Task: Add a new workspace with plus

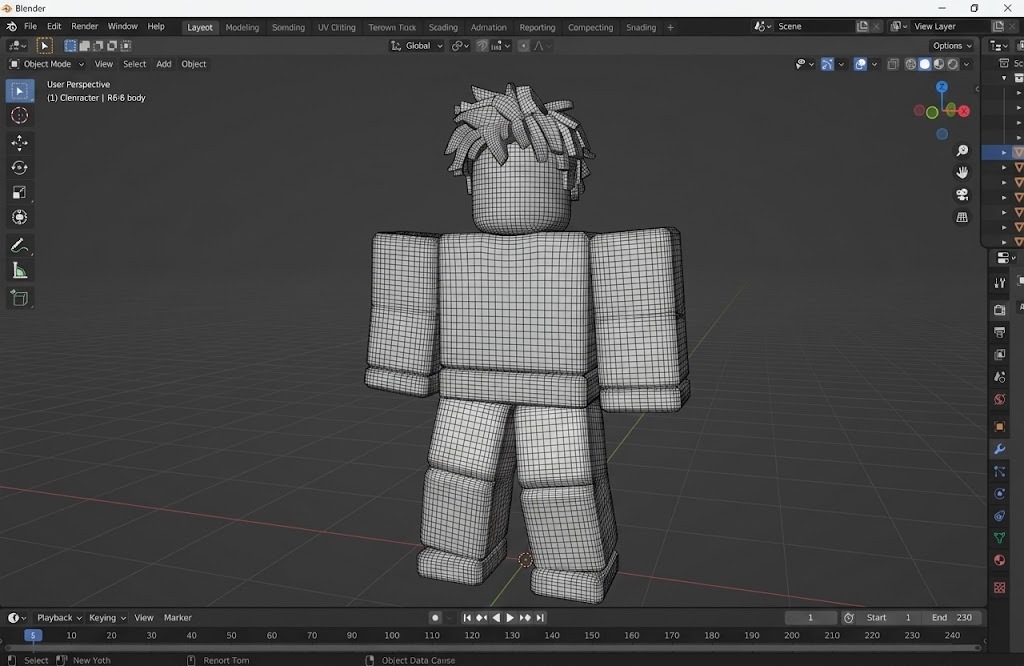Action: pos(670,27)
